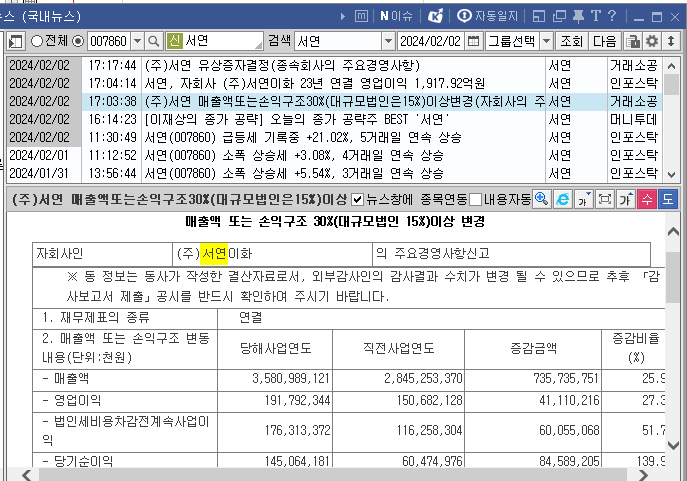Click the up-down arrow icon in toolbar

pyautogui.click(x=671, y=42)
